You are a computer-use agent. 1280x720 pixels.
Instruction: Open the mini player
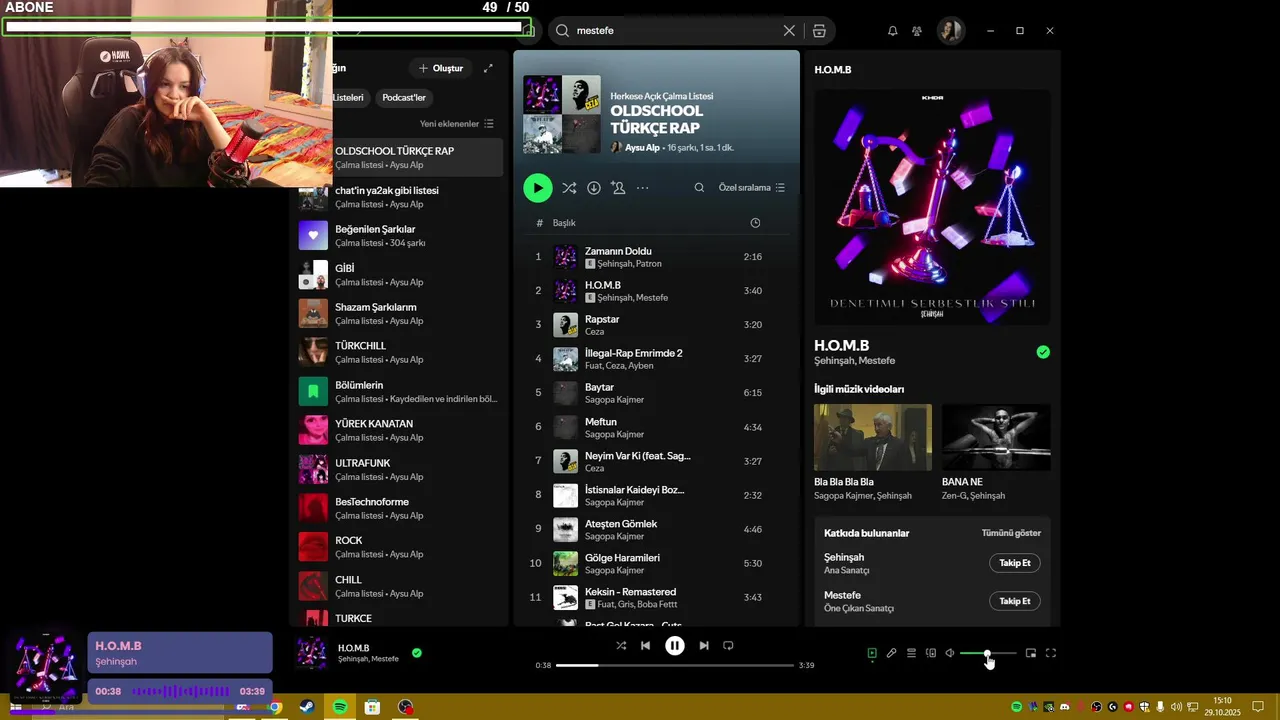coord(1031,653)
